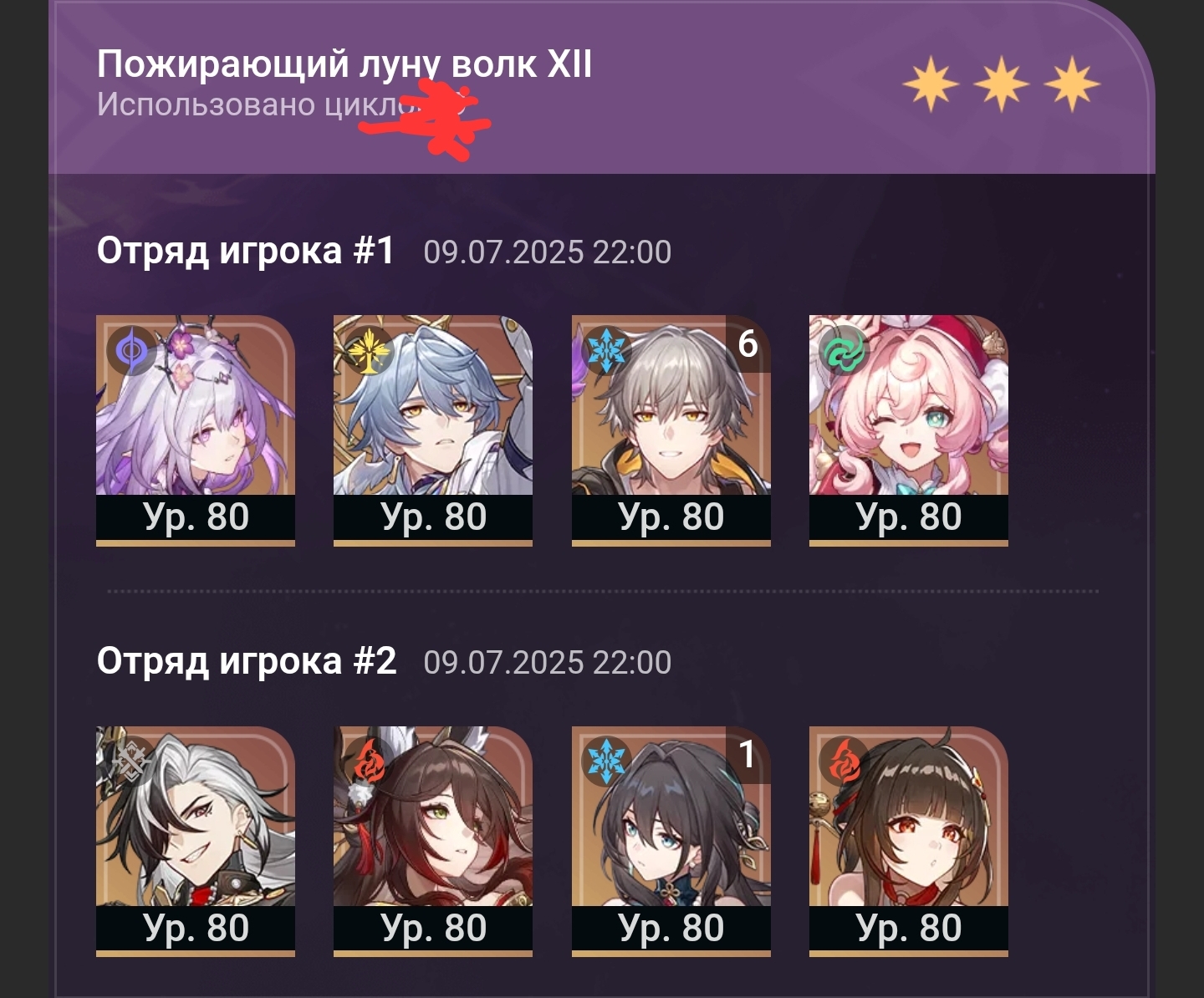Select the black-haired character with eidolon 1

[671, 842]
